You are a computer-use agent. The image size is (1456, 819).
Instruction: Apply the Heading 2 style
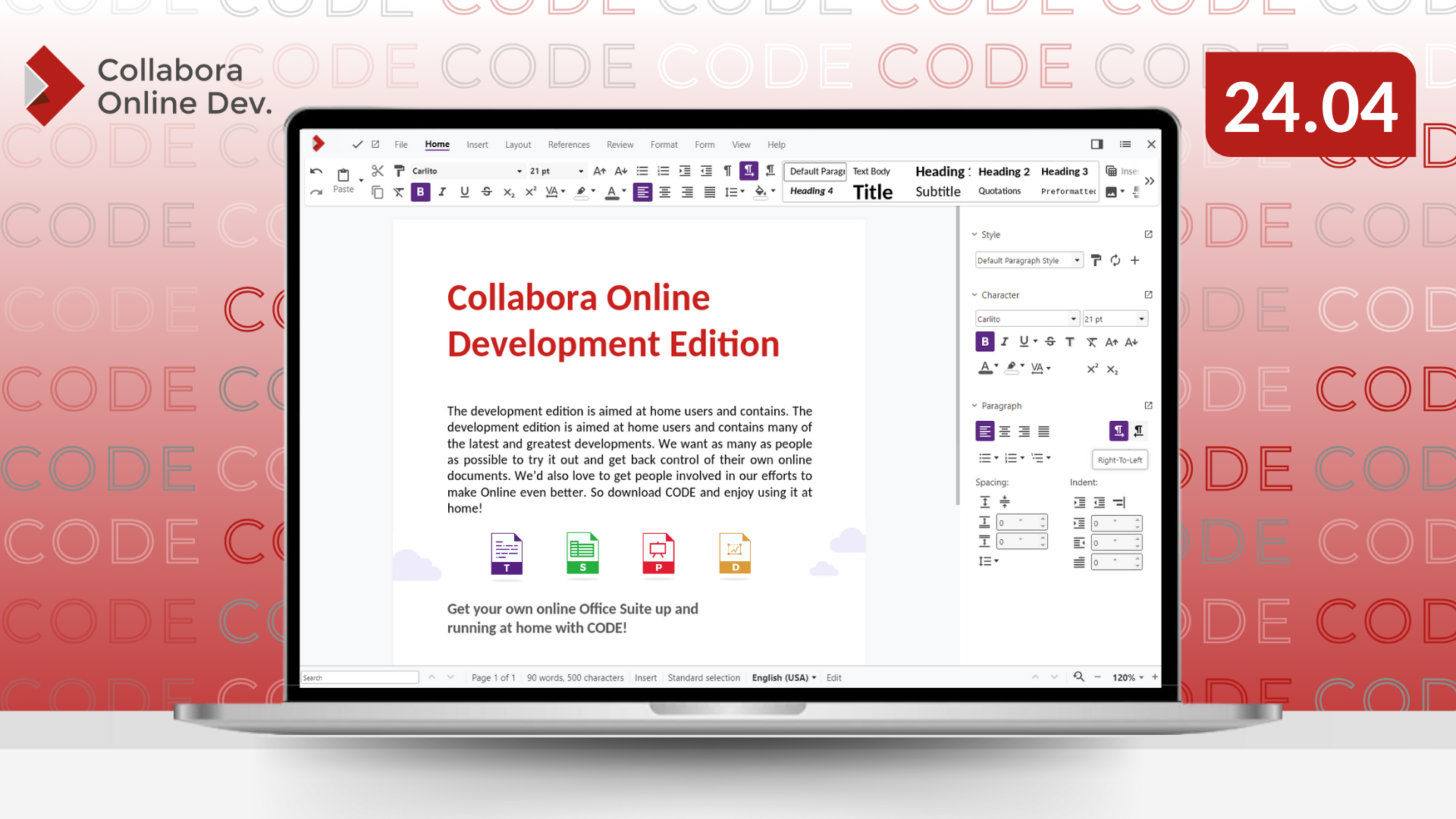click(1003, 172)
